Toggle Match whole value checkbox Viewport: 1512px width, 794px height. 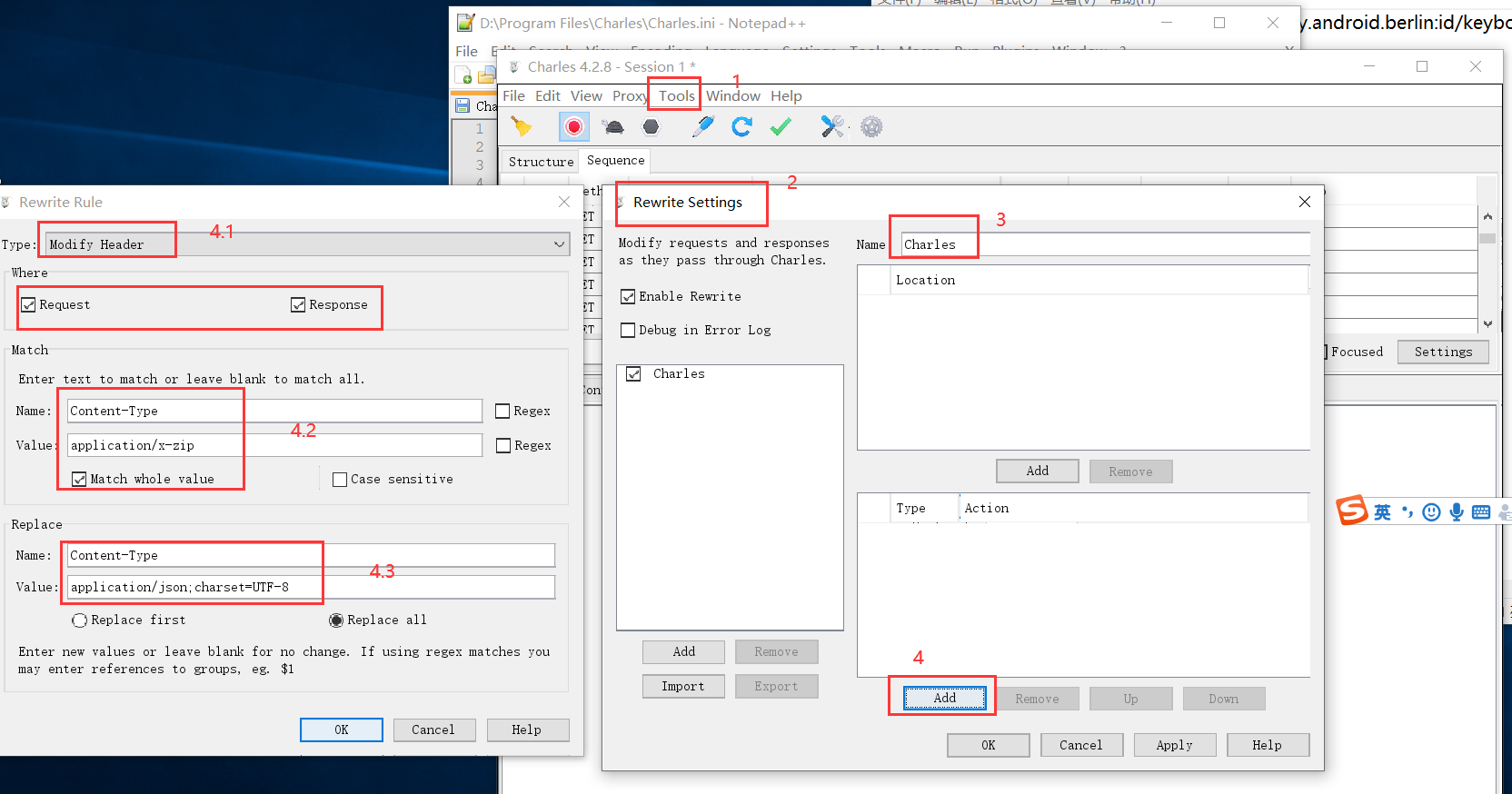[x=79, y=480]
